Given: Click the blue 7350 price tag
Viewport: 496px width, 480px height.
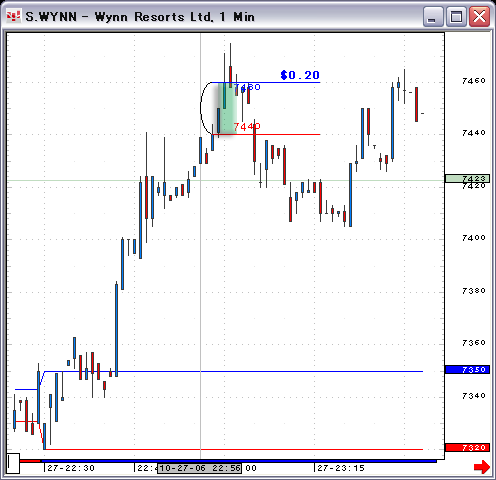Looking at the screenshot, I should 467,369.
